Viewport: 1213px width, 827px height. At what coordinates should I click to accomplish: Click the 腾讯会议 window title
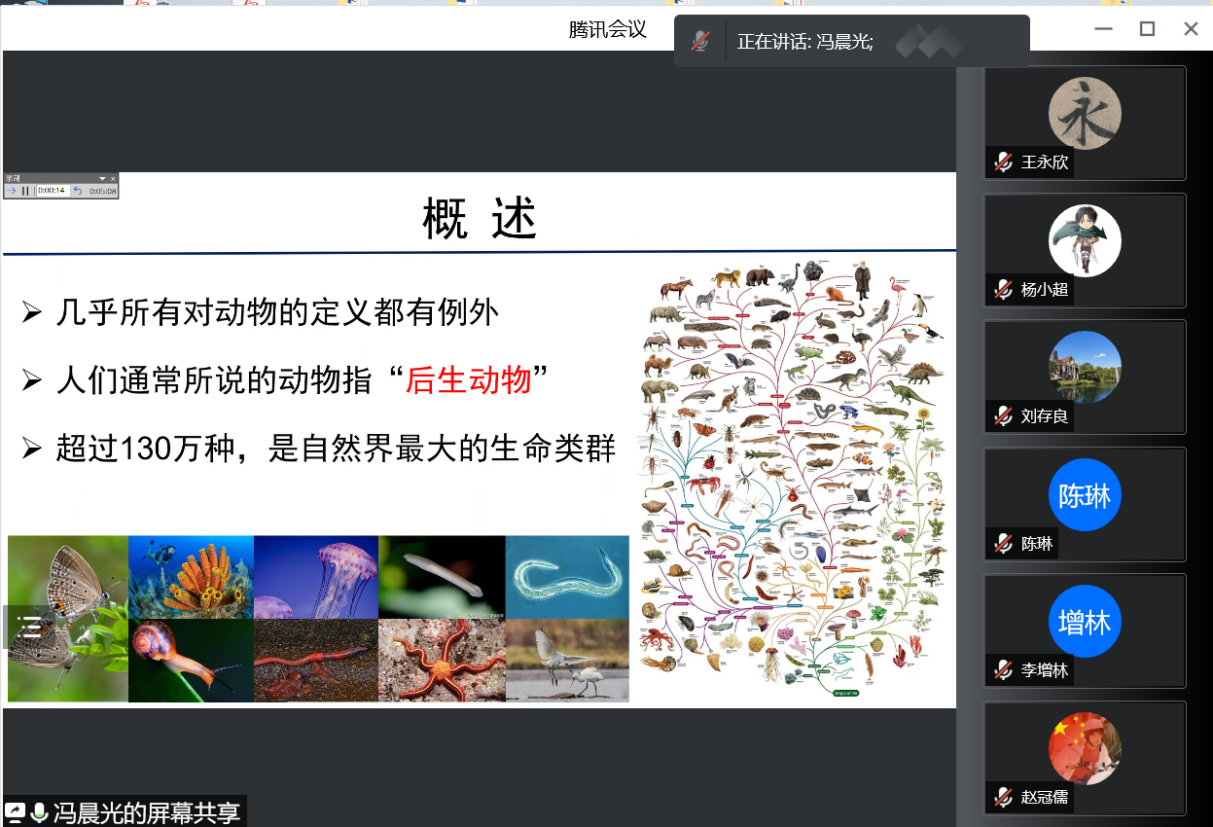[607, 29]
